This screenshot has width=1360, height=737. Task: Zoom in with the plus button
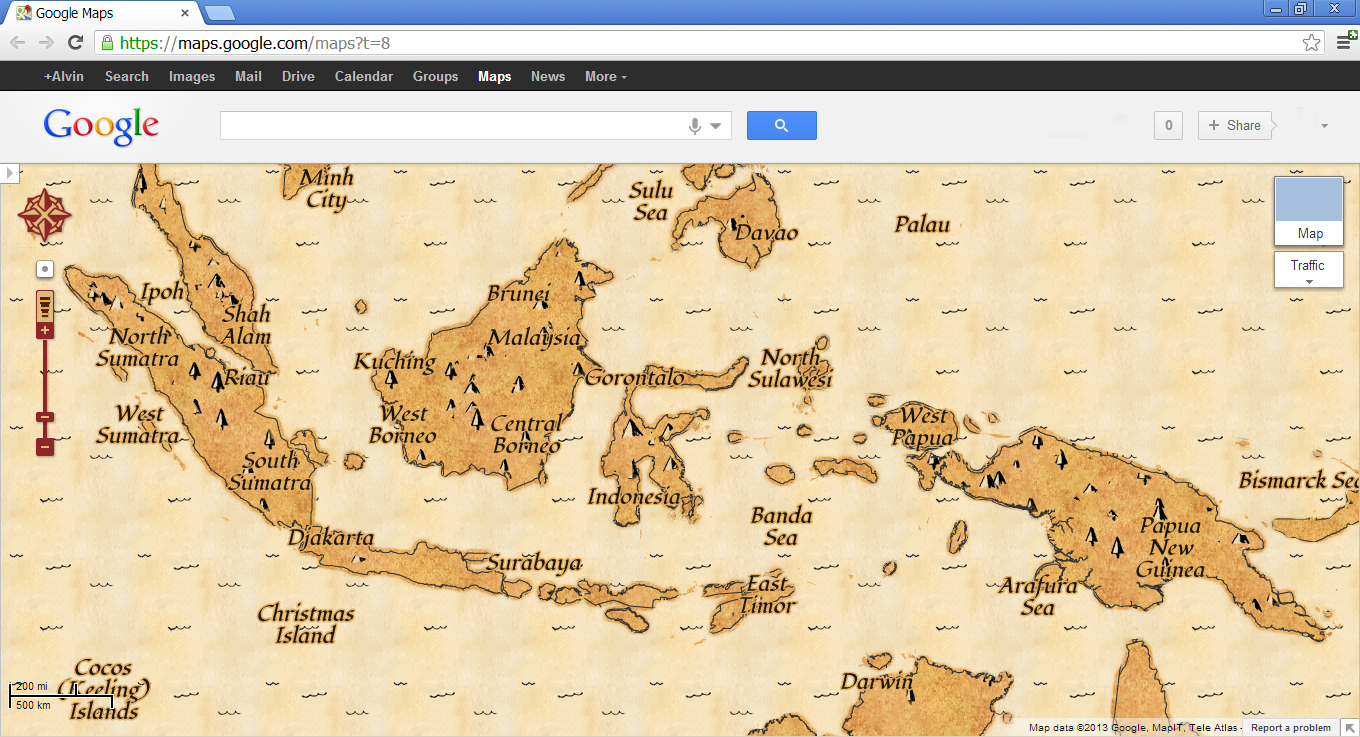45,331
